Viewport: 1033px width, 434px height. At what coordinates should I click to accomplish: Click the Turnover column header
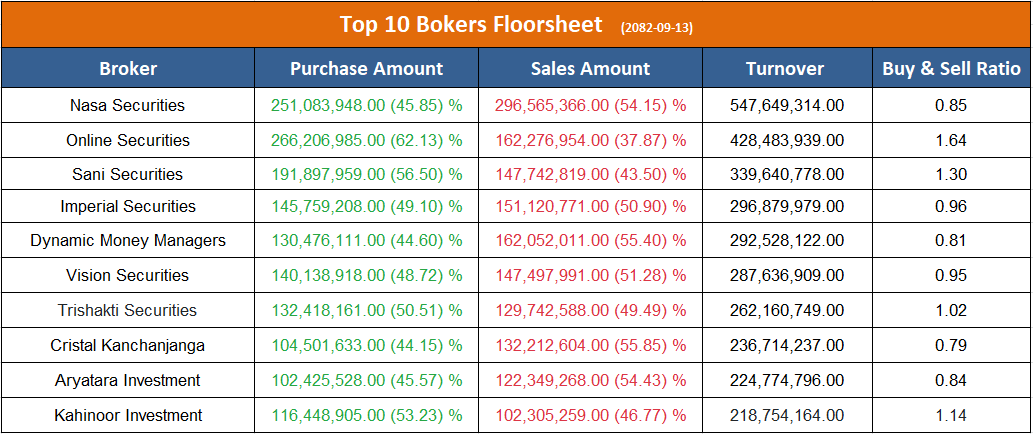[x=785, y=69]
